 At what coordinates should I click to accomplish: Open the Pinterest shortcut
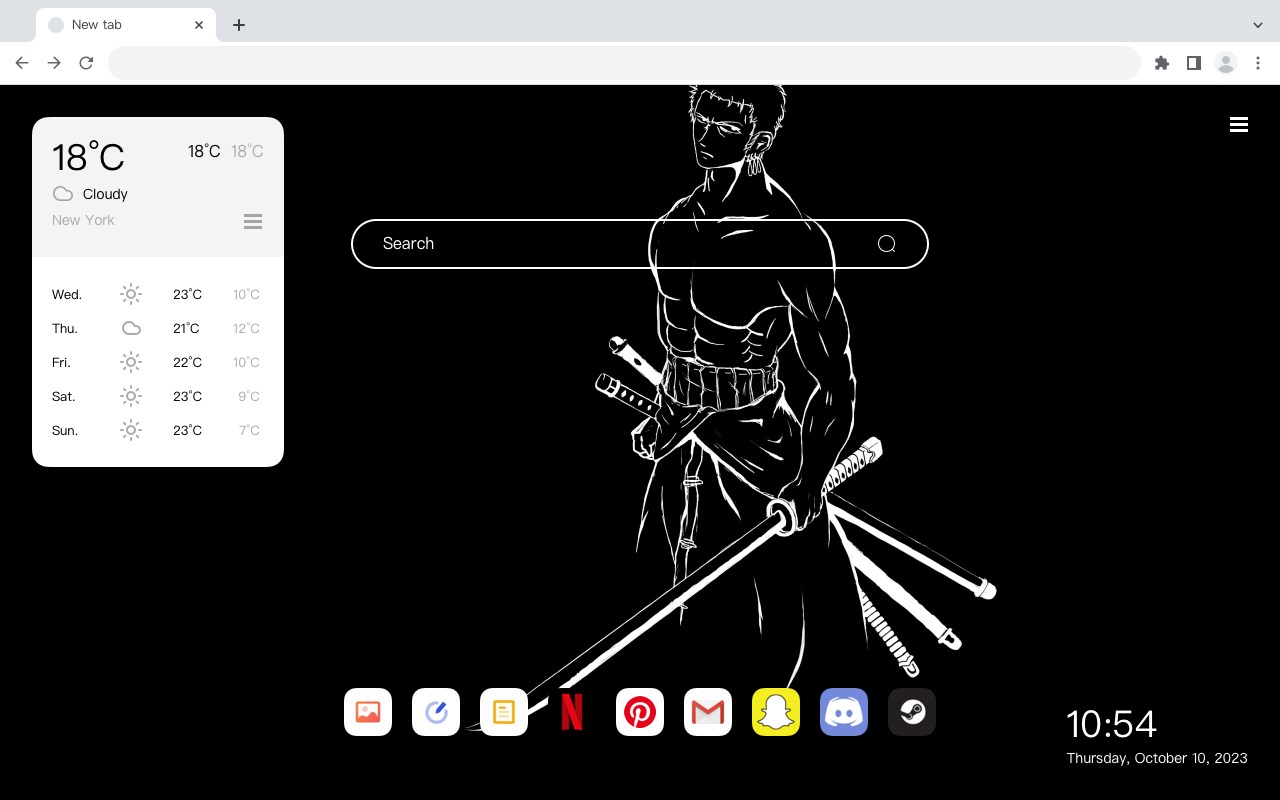point(640,712)
